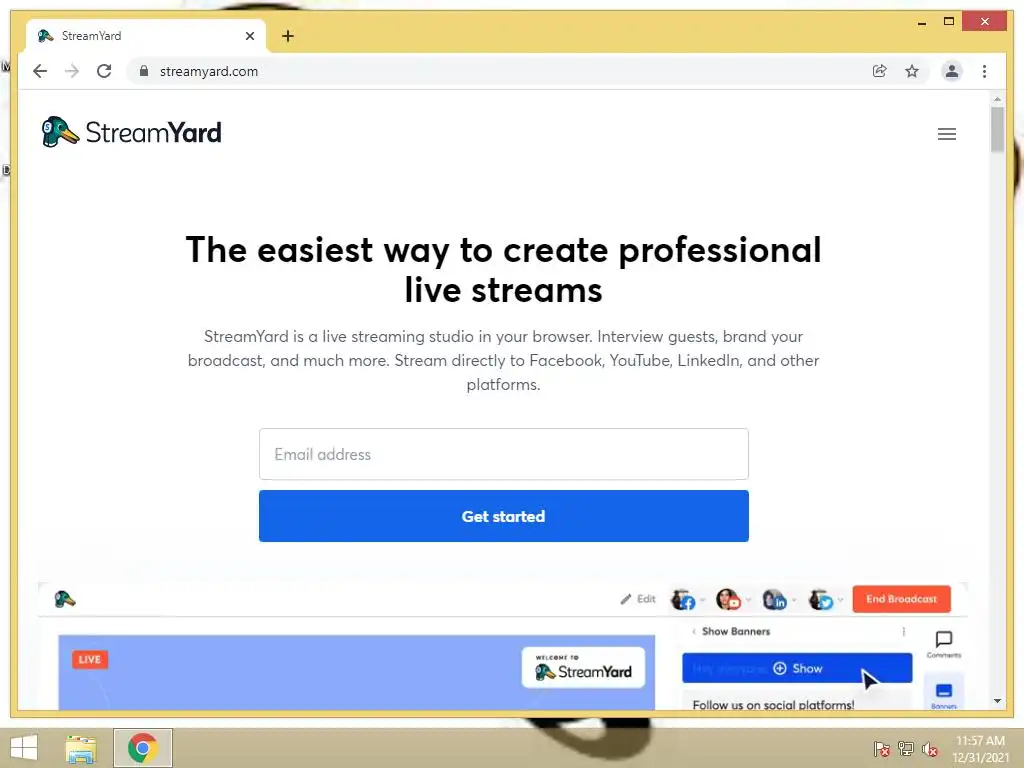Click the page scrollbar down arrow

tap(997, 701)
